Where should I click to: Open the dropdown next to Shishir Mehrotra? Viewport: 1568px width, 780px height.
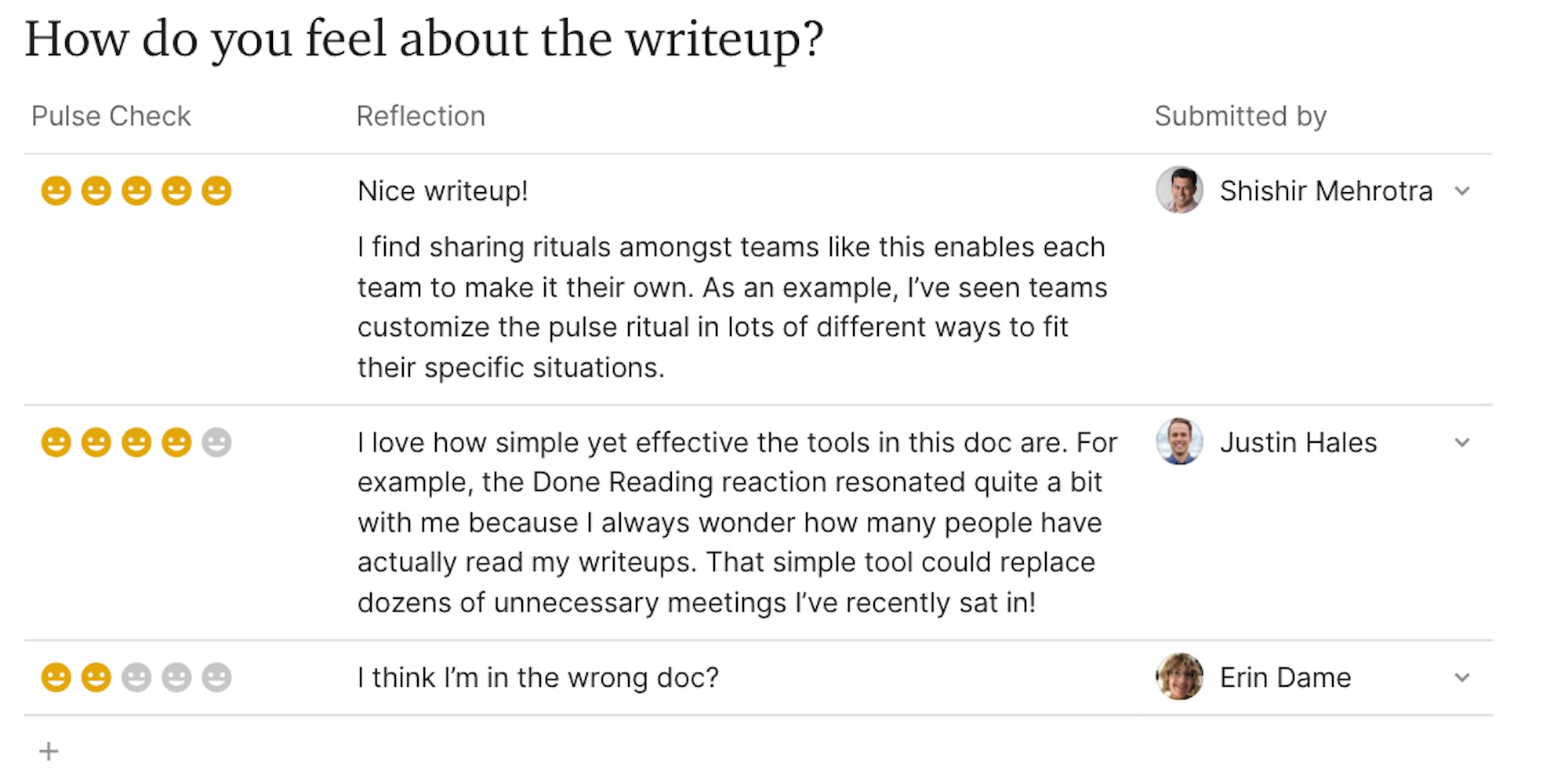tap(1462, 191)
